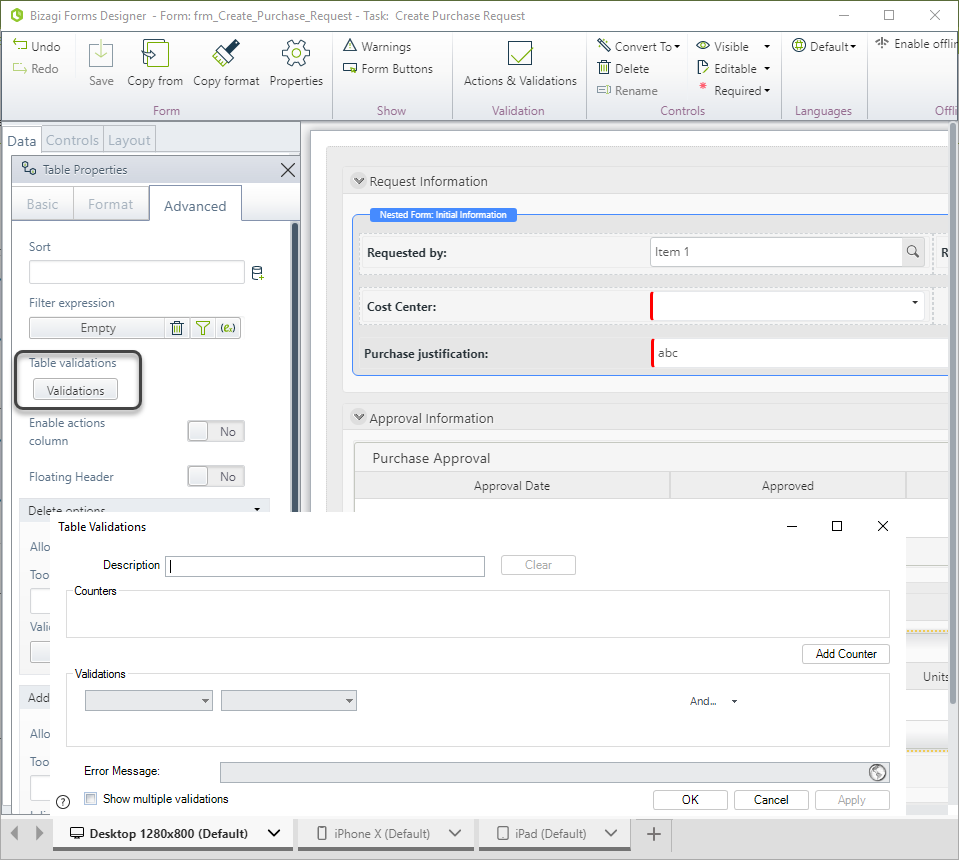Go to previous device tab arrow
This screenshot has height=860, width=959.
15,833
